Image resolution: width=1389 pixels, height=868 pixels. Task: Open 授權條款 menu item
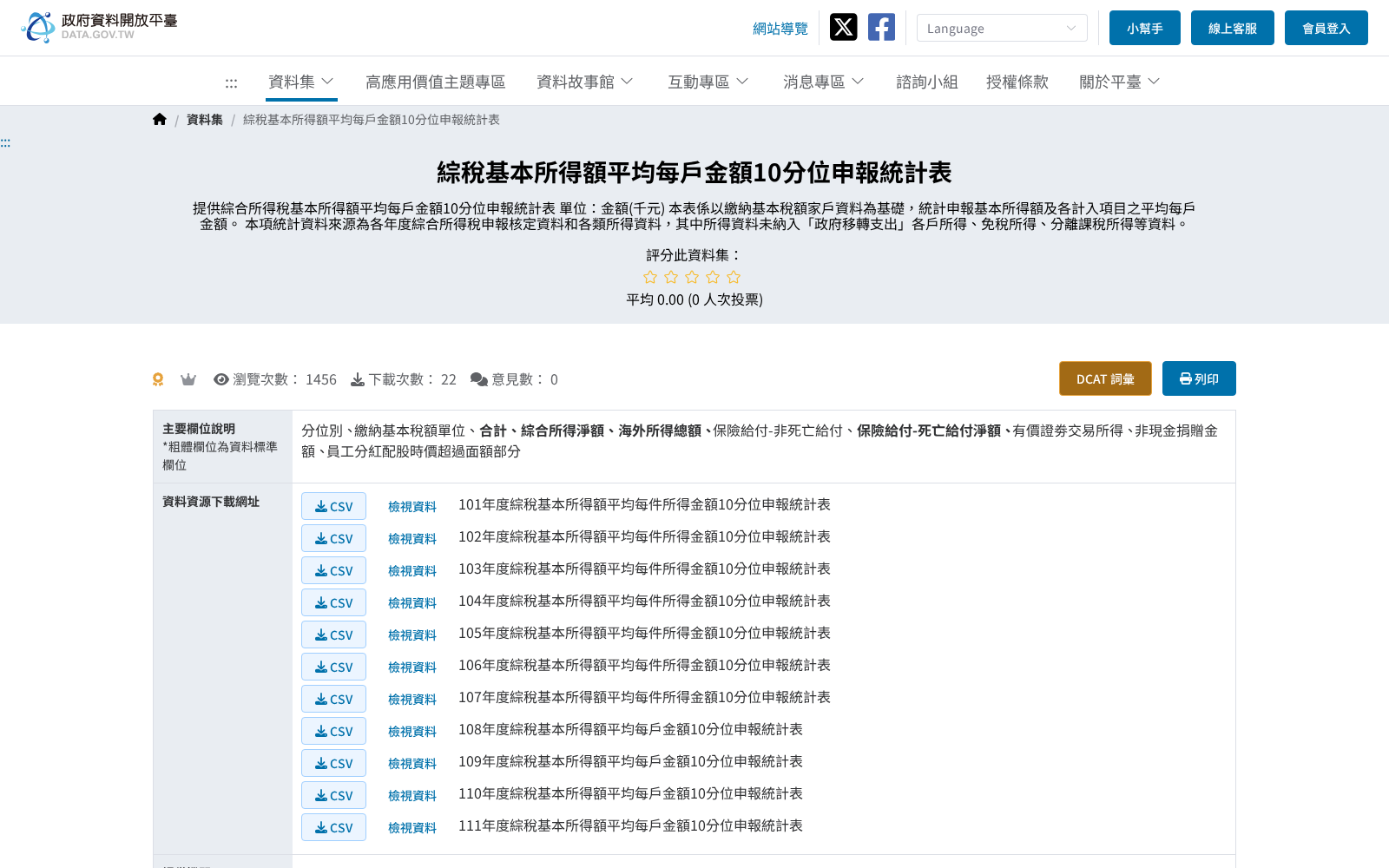click(x=1017, y=82)
